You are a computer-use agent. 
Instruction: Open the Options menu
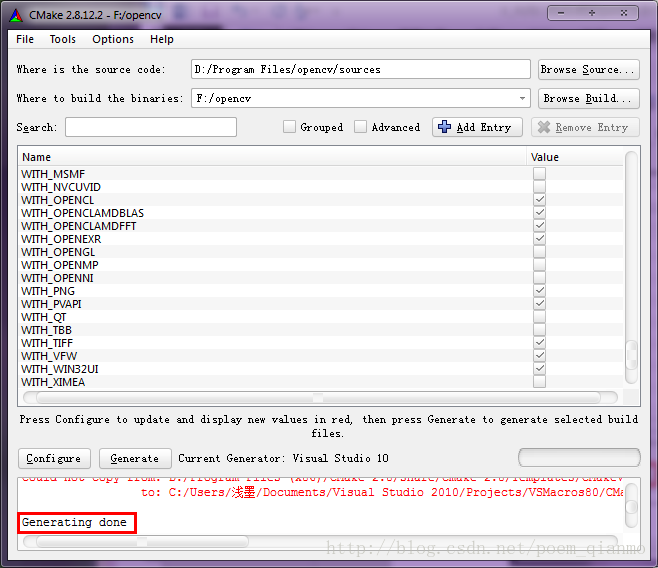coord(113,39)
